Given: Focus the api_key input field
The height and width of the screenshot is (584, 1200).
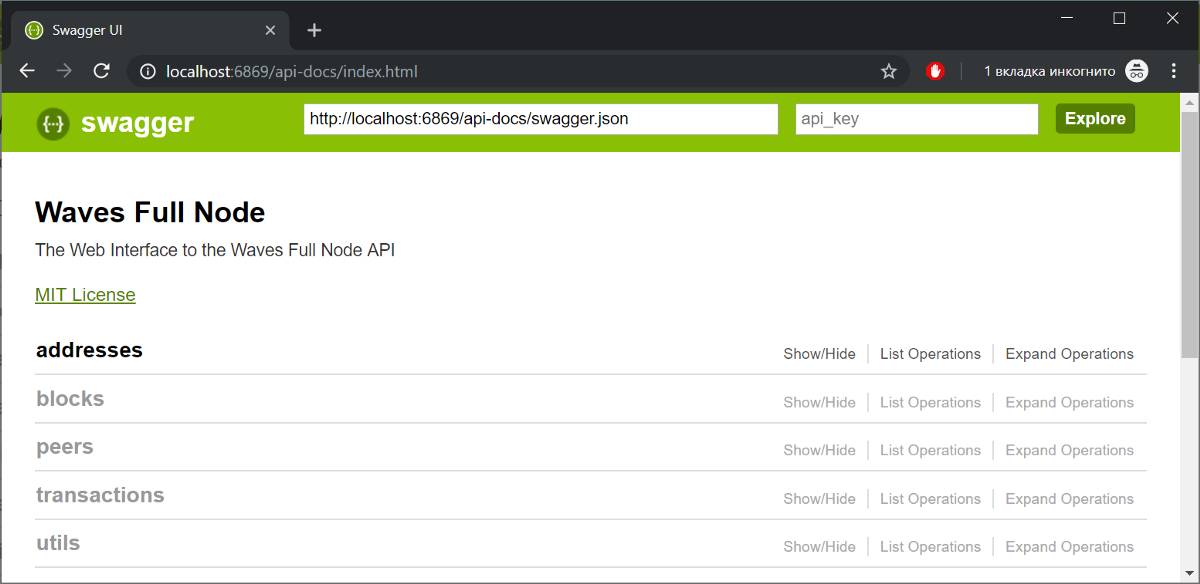Looking at the screenshot, I should [917, 119].
